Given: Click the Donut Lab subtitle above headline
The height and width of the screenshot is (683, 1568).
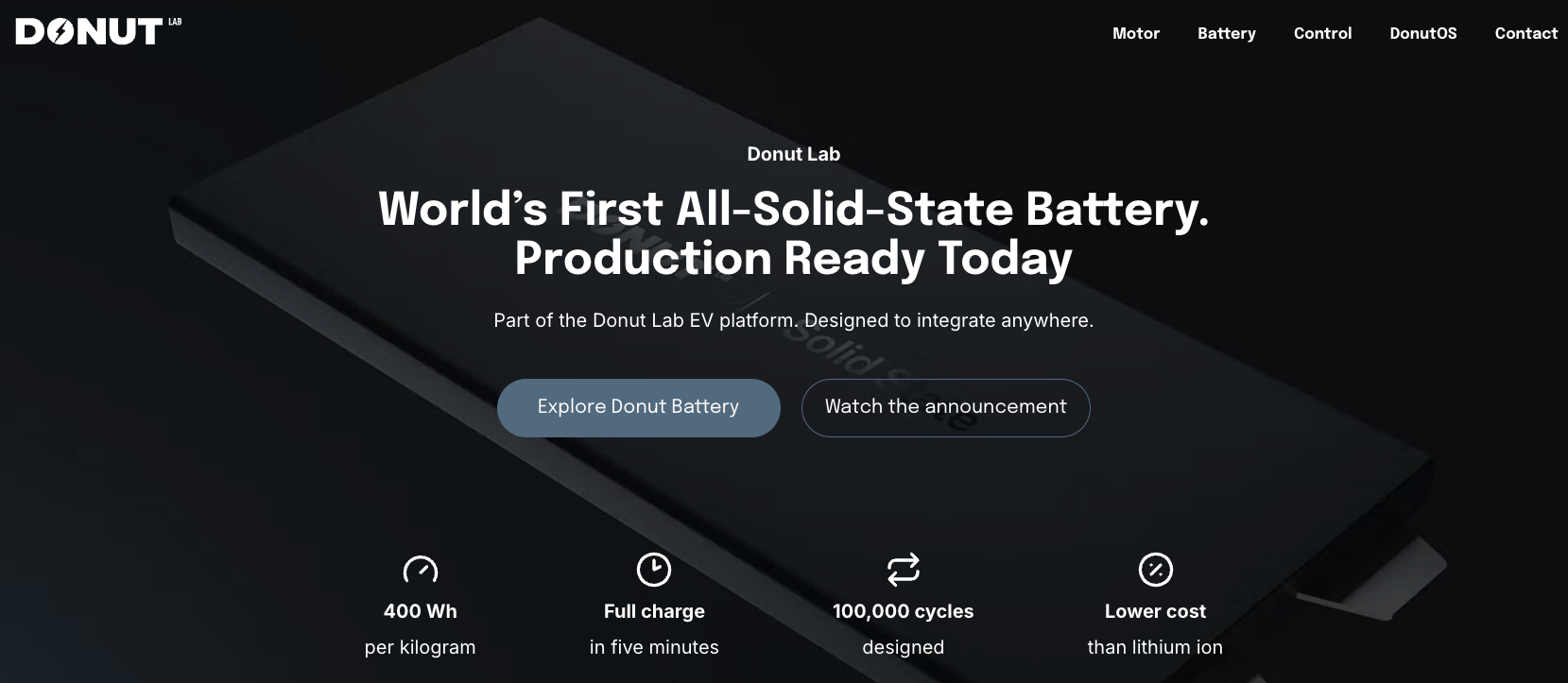Looking at the screenshot, I should coord(794,154).
